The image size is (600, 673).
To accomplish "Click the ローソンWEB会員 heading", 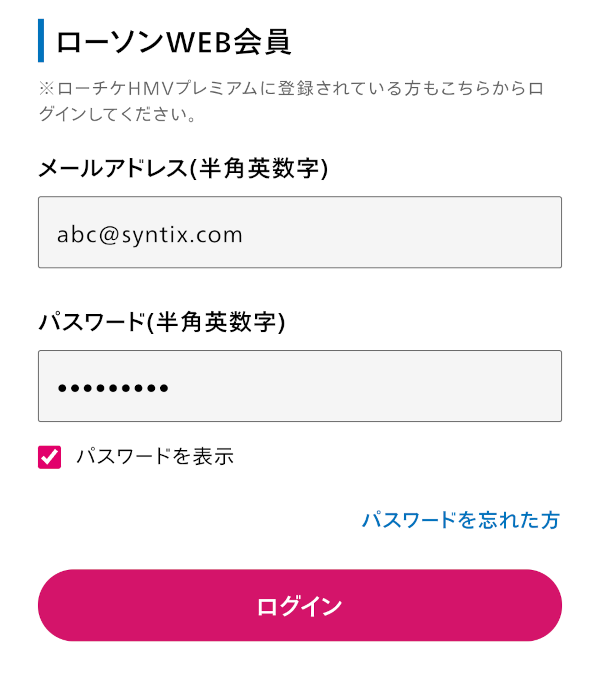I will (173, 42).
